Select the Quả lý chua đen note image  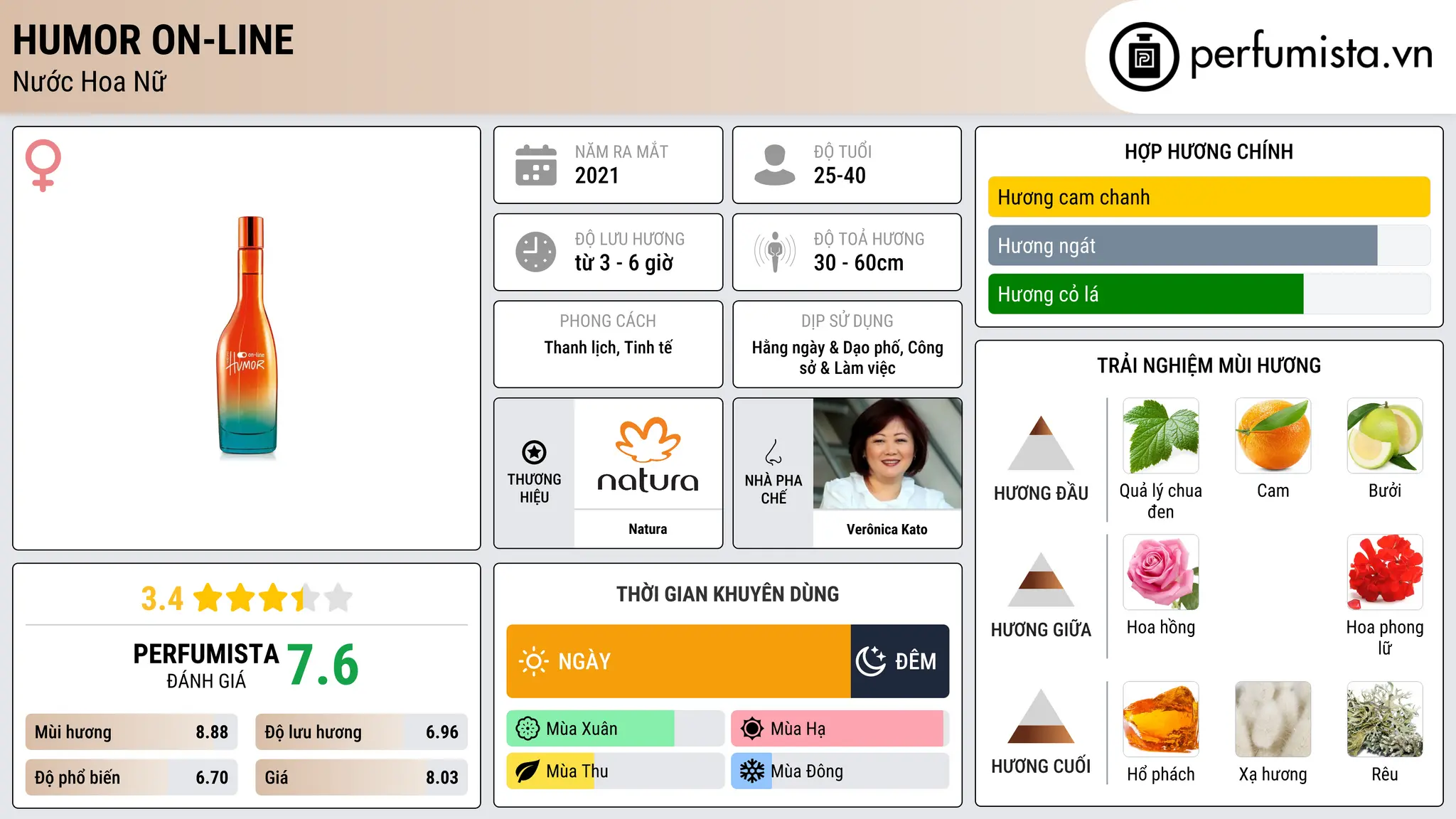pos(1161,436)
